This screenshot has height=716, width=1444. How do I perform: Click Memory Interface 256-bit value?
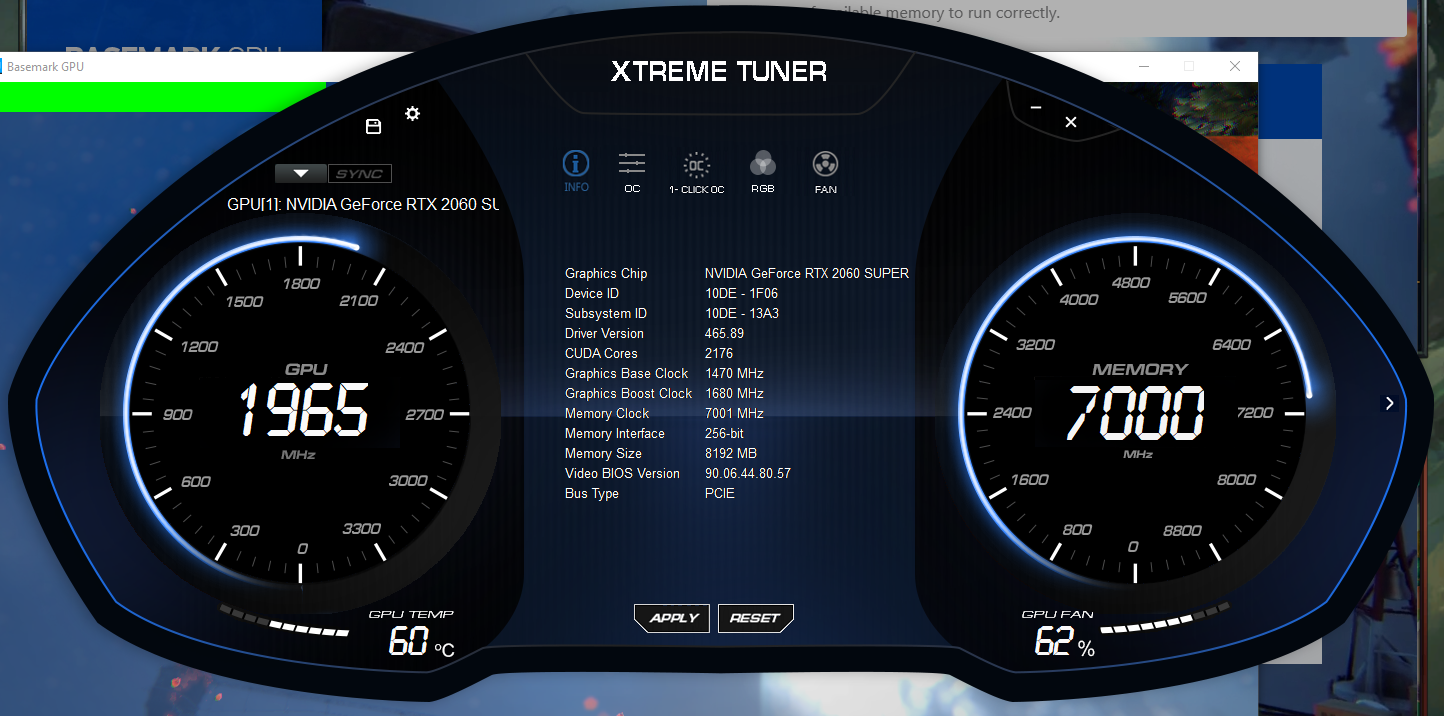(725, 433)
